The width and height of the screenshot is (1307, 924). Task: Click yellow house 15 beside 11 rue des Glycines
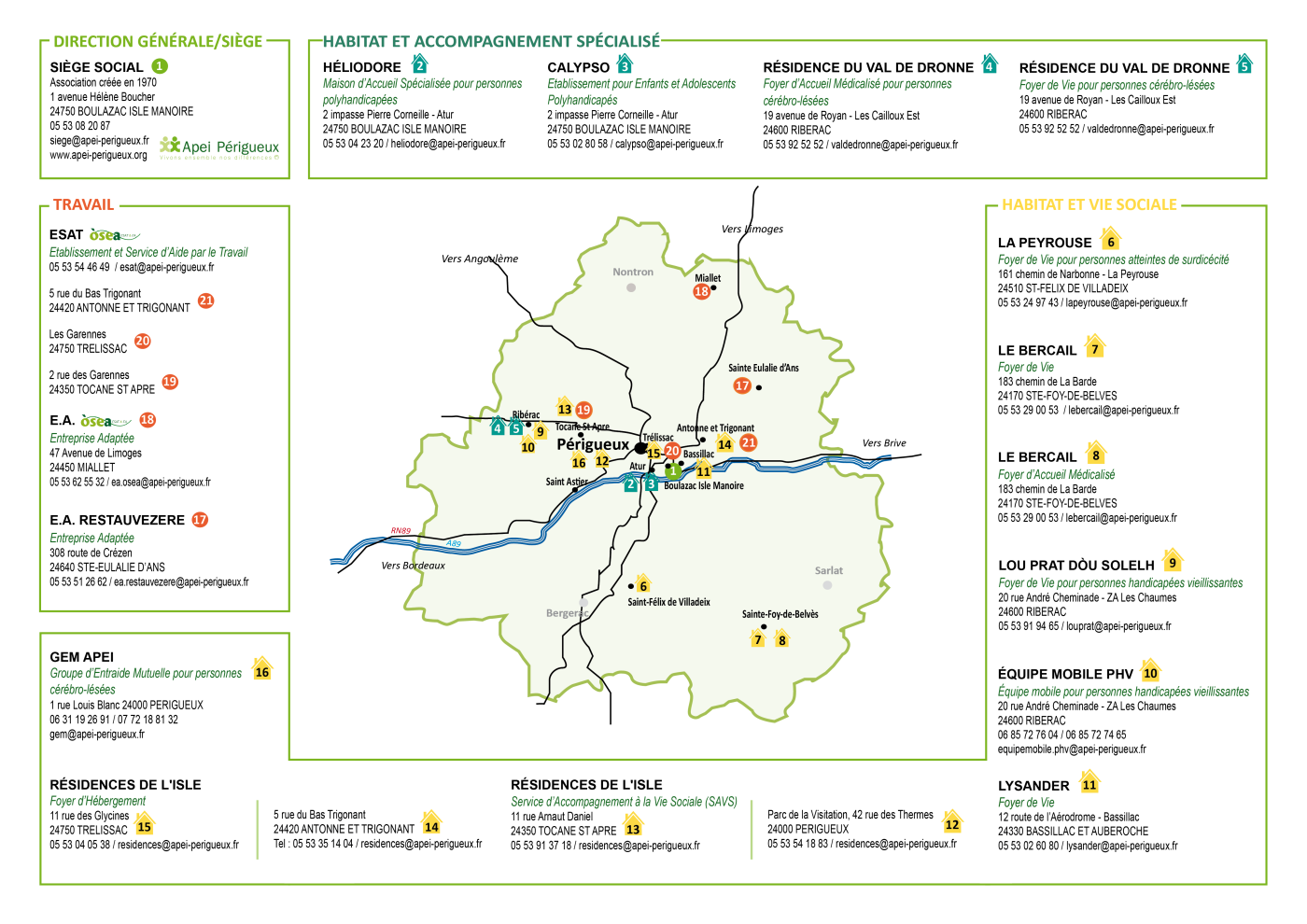pos(144,824)
